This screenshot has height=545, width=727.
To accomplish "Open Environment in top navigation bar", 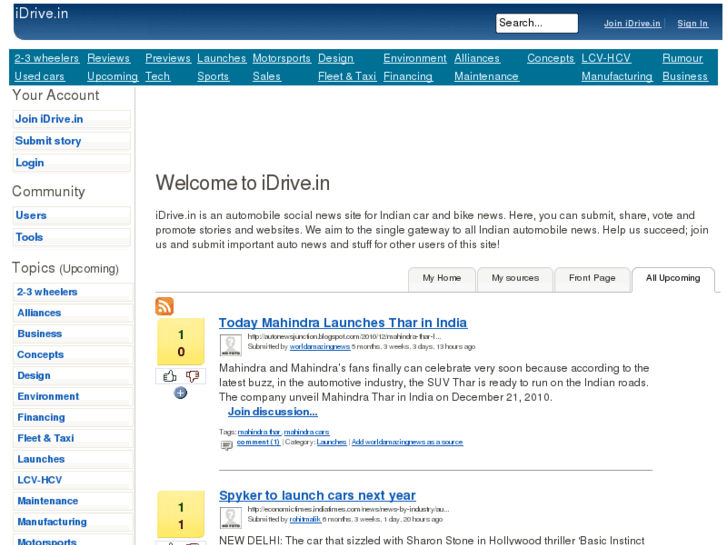I will [415, 58].
